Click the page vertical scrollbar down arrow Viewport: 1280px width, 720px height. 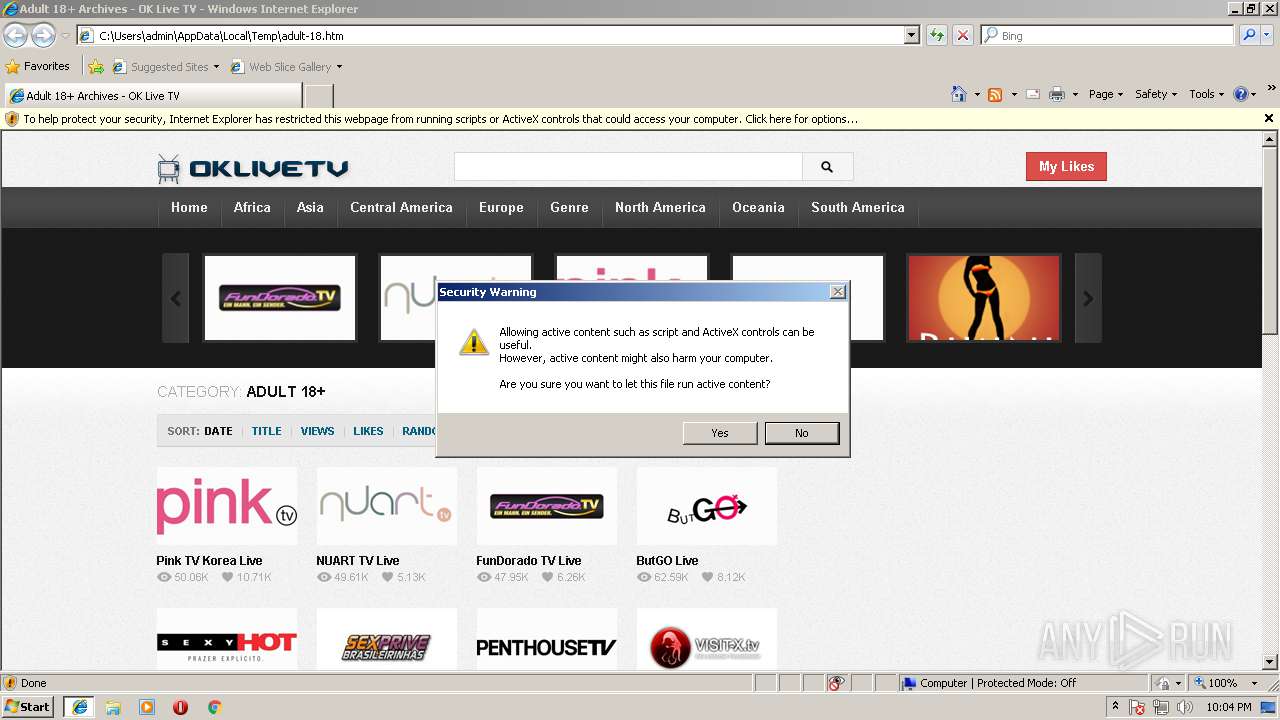[x=1270, y=662]
